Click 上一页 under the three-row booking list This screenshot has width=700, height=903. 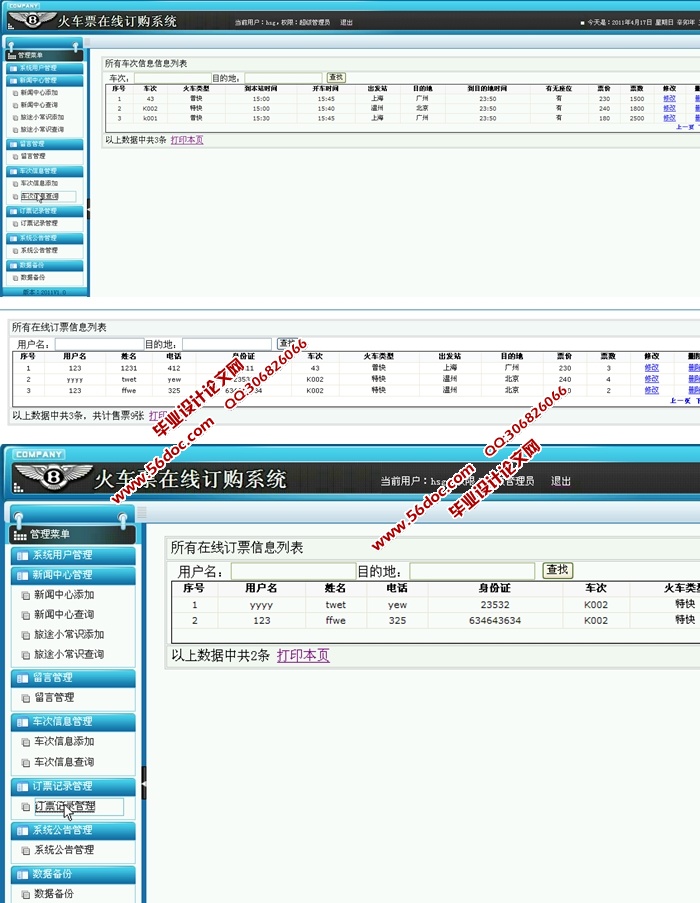[680, 400]
